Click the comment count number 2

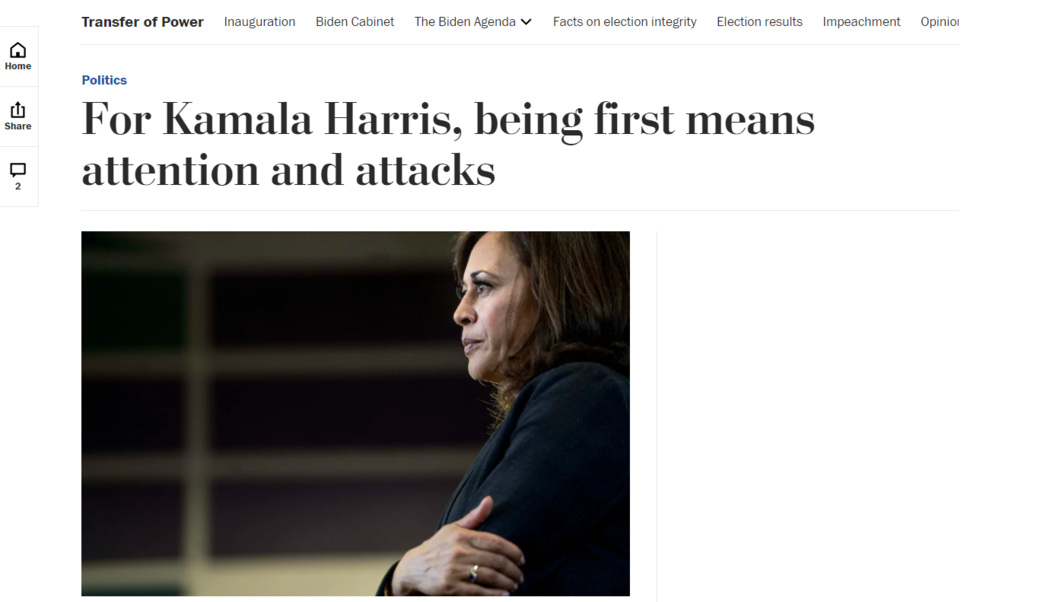pos(18,186)
